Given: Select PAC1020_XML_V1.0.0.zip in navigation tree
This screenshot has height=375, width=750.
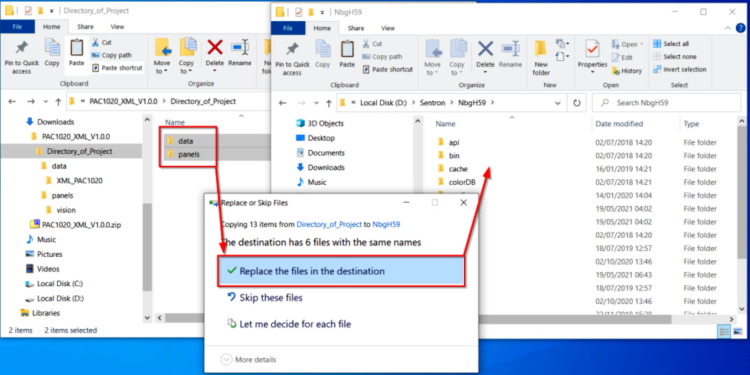Looking at the screenshot, I should (75, 224).
